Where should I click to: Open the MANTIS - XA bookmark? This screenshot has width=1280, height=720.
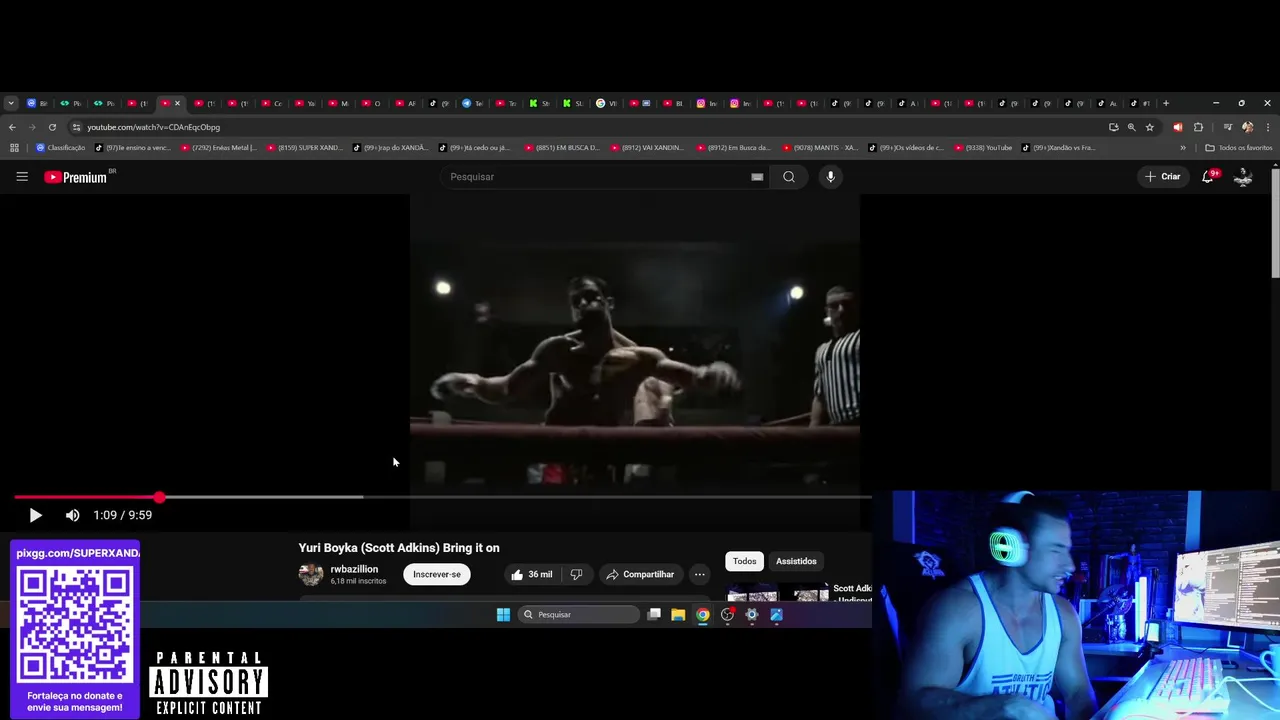click(821, 148)
